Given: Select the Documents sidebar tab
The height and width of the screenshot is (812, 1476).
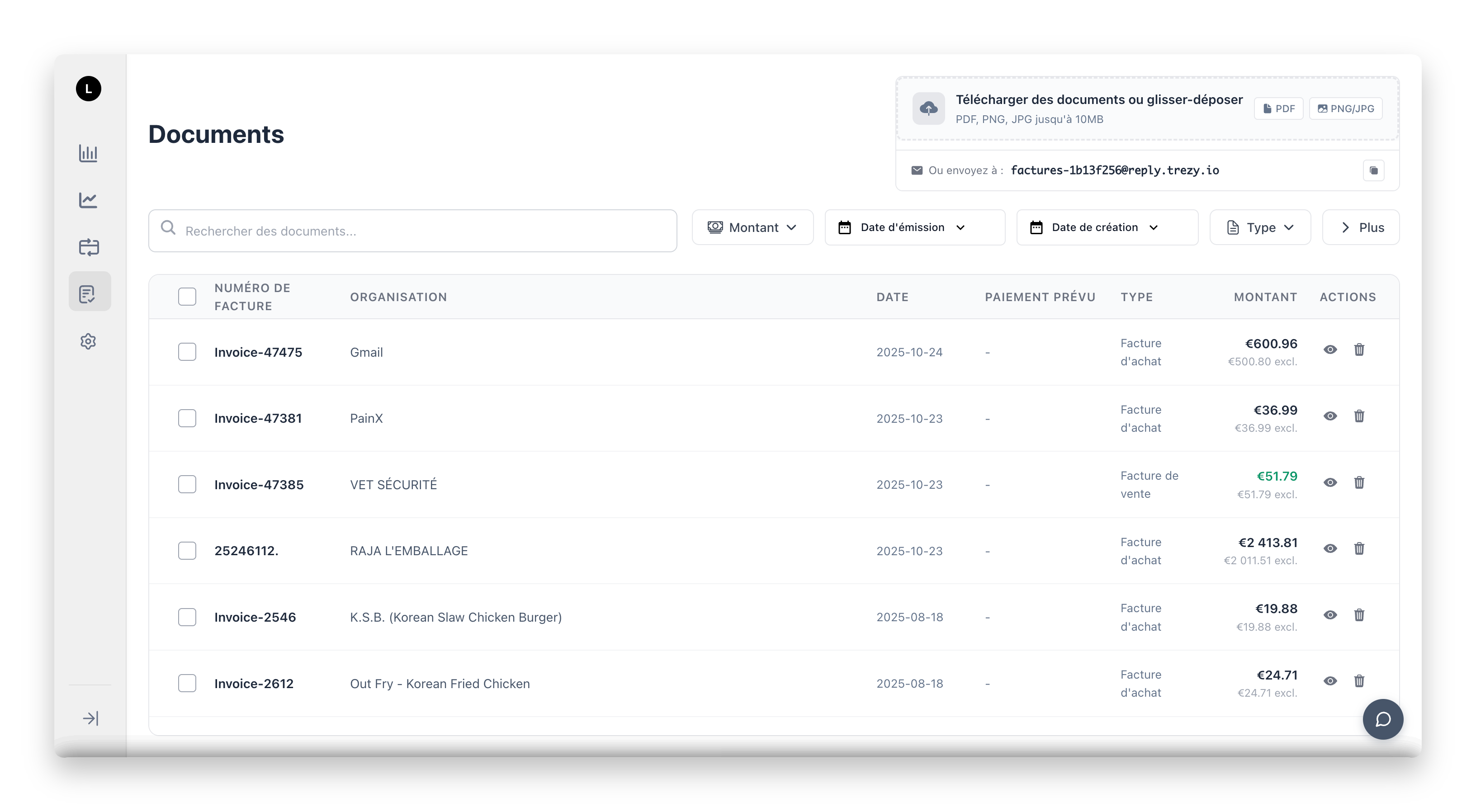Looking at the screenshot, I should (x=88, y=294).
